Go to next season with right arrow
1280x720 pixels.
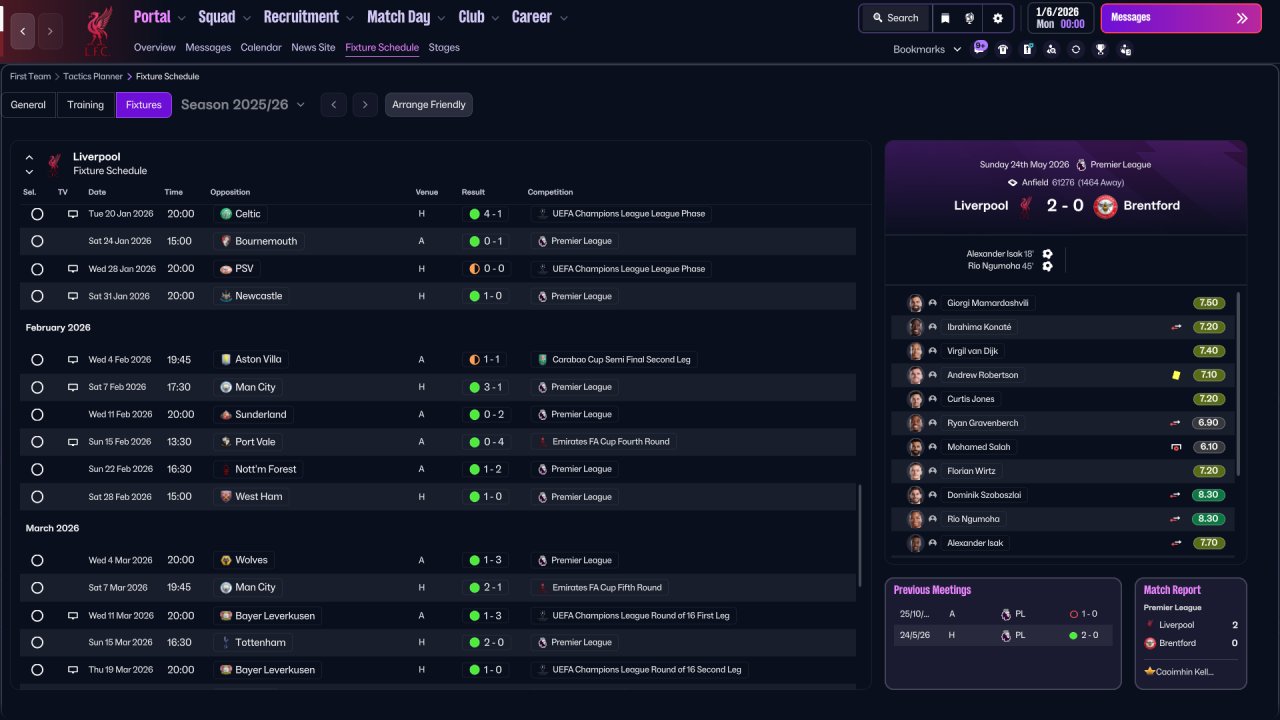coord(365,105)
